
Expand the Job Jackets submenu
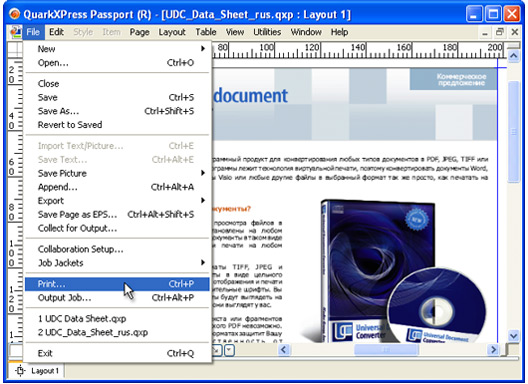pos(117,263)
